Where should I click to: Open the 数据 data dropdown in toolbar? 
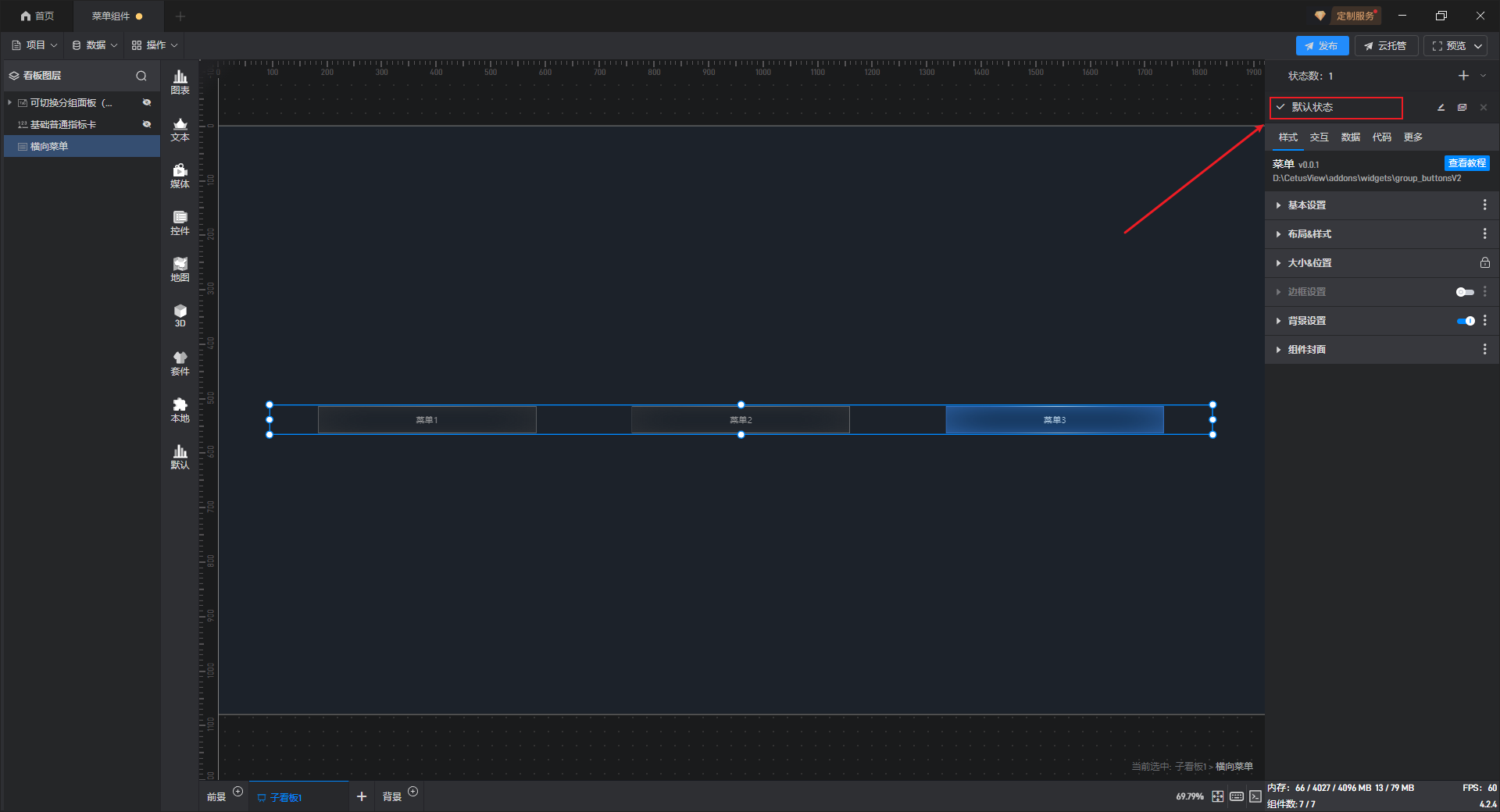click(x=95, y=45)
